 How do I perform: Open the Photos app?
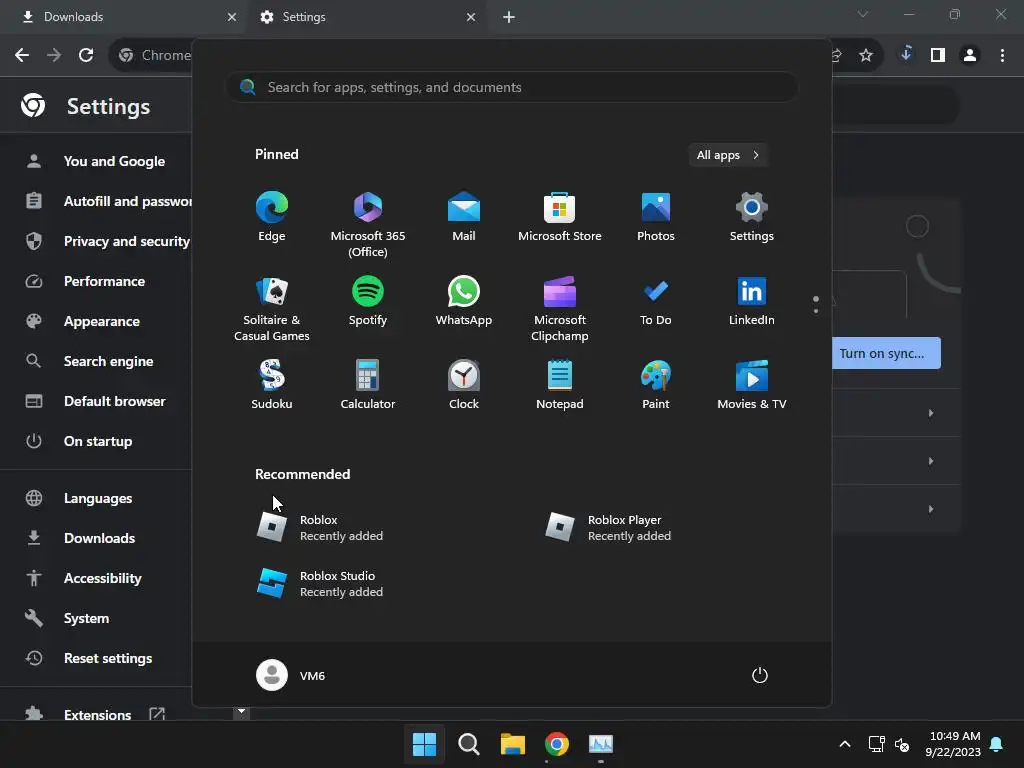(x=656, y=217)
